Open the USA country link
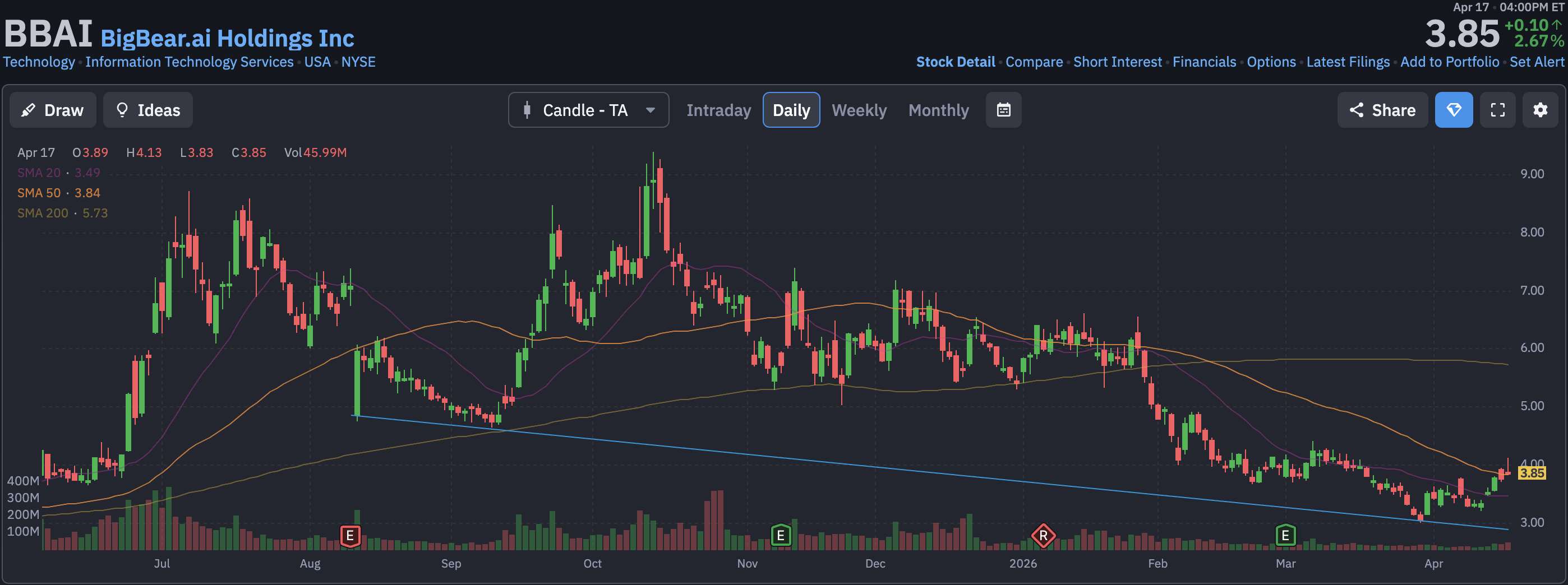 [317, 62]
